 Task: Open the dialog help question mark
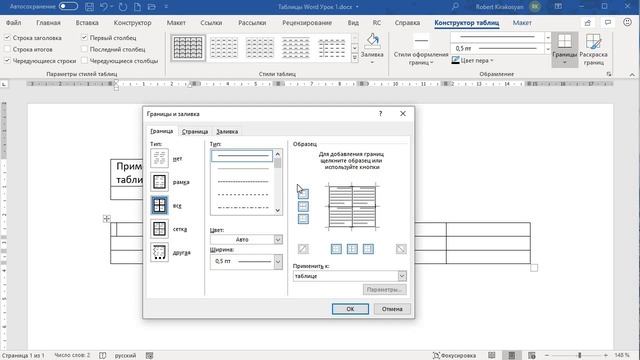(x=380, y=114)
